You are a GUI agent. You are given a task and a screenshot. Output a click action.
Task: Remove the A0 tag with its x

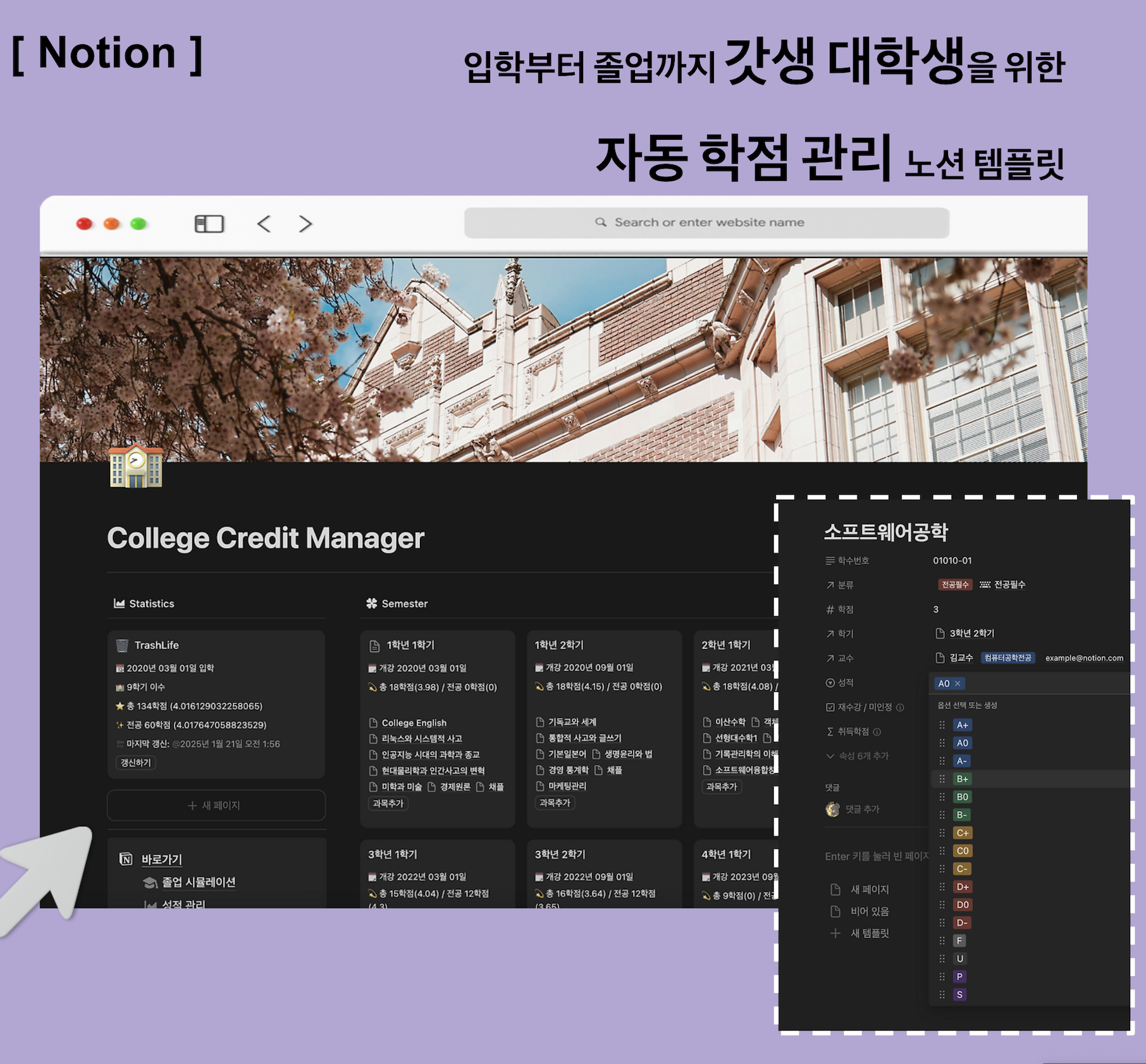(958, 683)
